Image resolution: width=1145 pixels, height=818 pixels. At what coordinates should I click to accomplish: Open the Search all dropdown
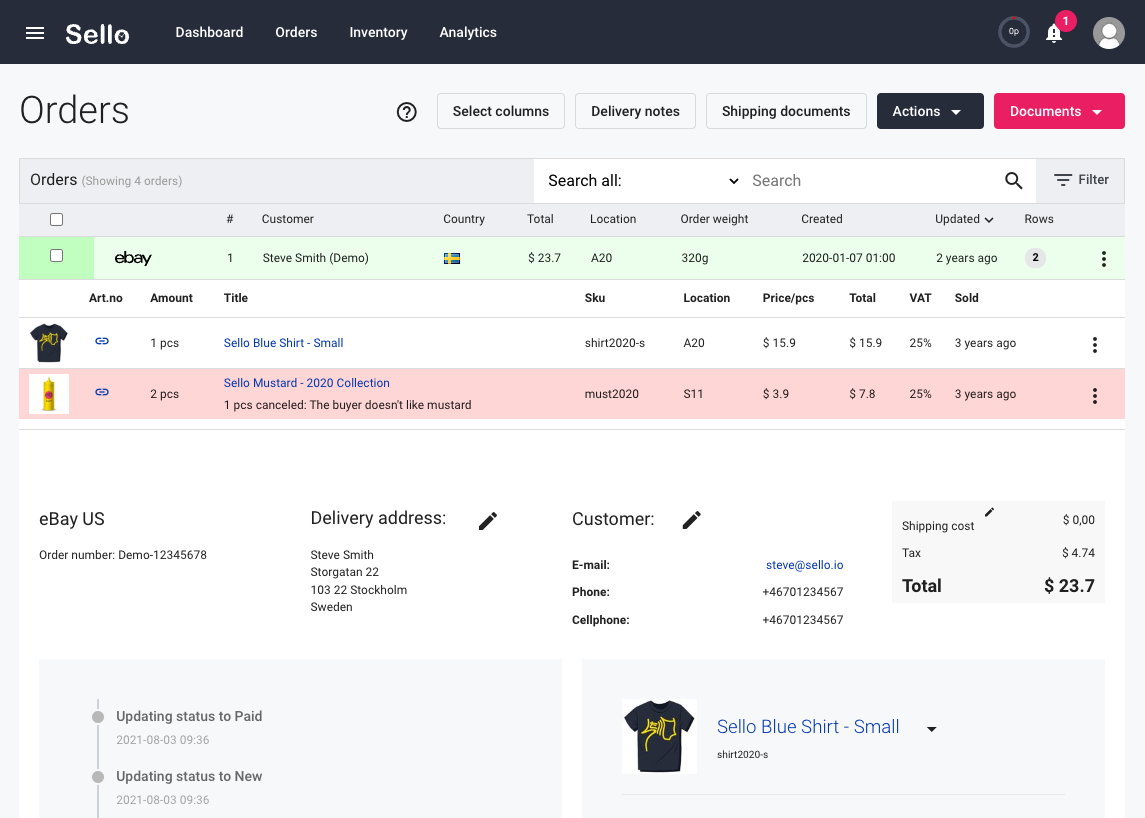click(643, 180)
